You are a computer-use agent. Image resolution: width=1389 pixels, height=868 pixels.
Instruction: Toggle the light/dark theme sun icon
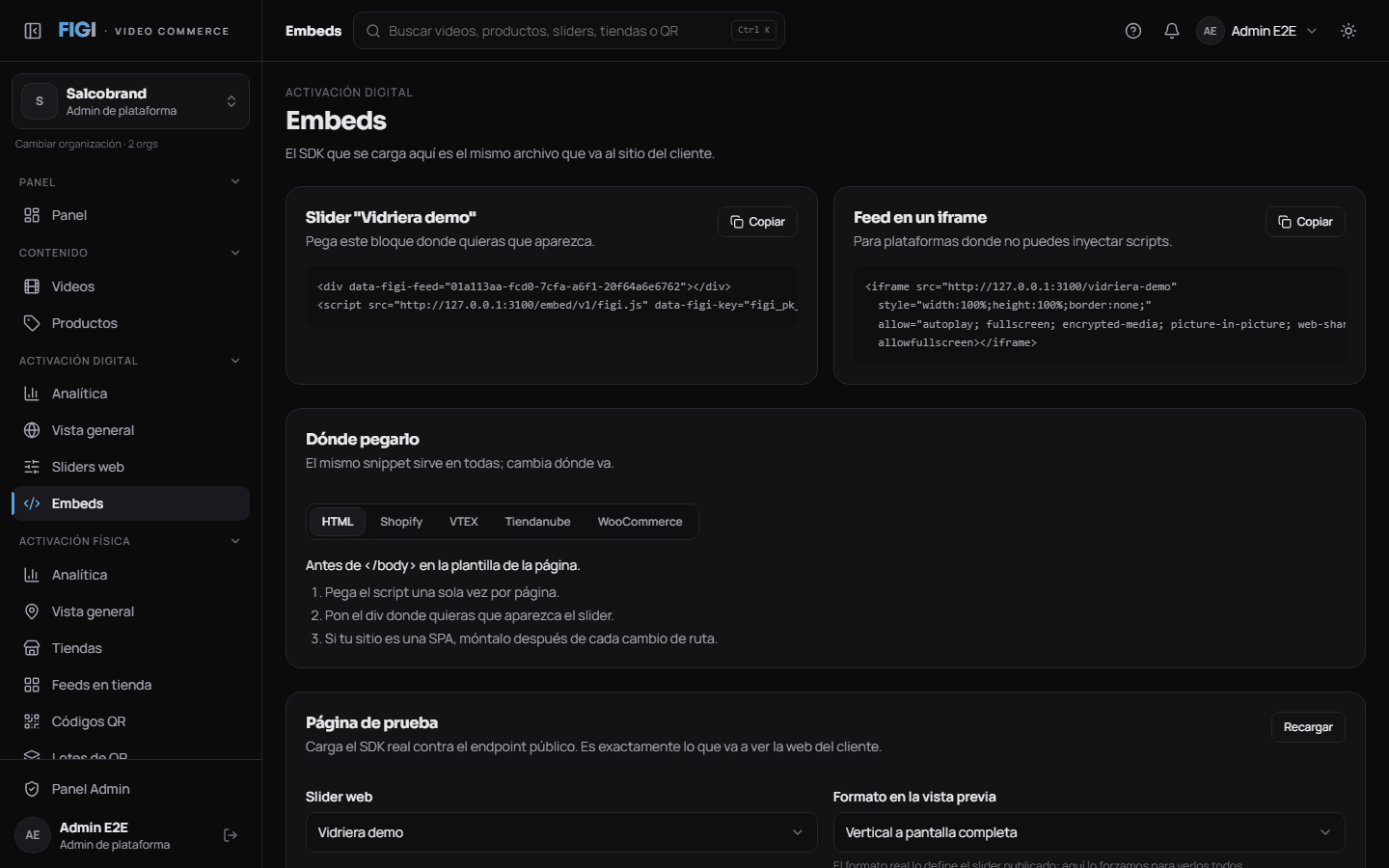coord(1348,31)
